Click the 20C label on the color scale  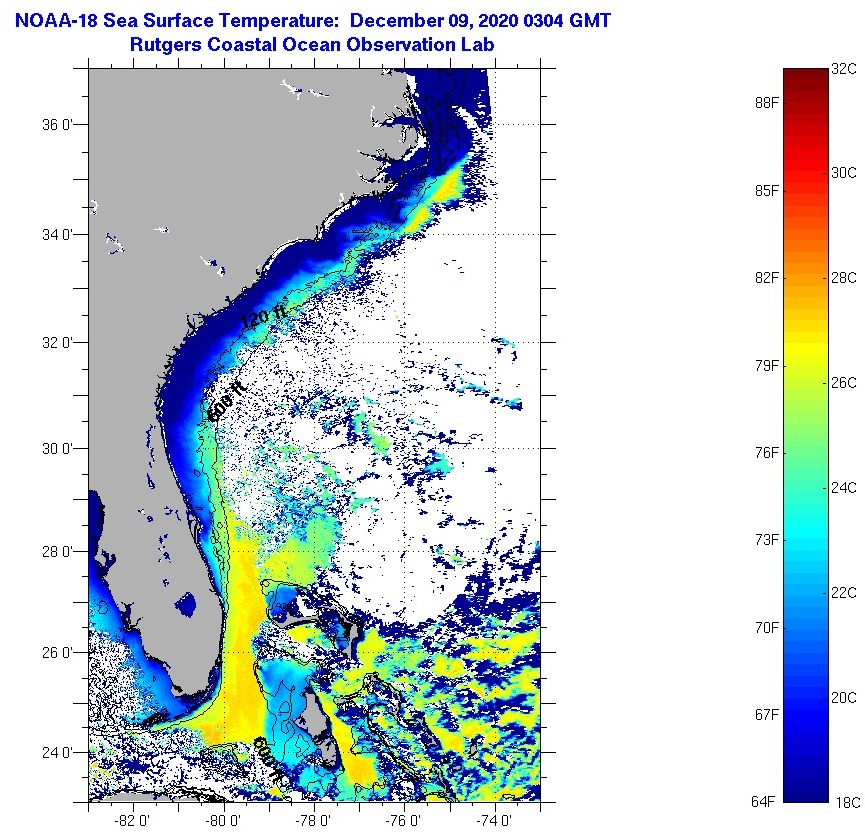click(x=843, y=697)
